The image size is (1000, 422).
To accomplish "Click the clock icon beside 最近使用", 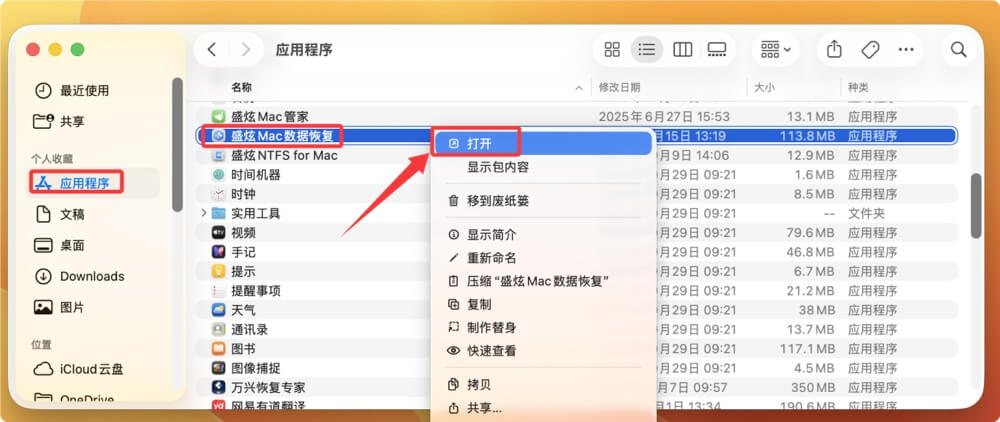I will [43, 91].
